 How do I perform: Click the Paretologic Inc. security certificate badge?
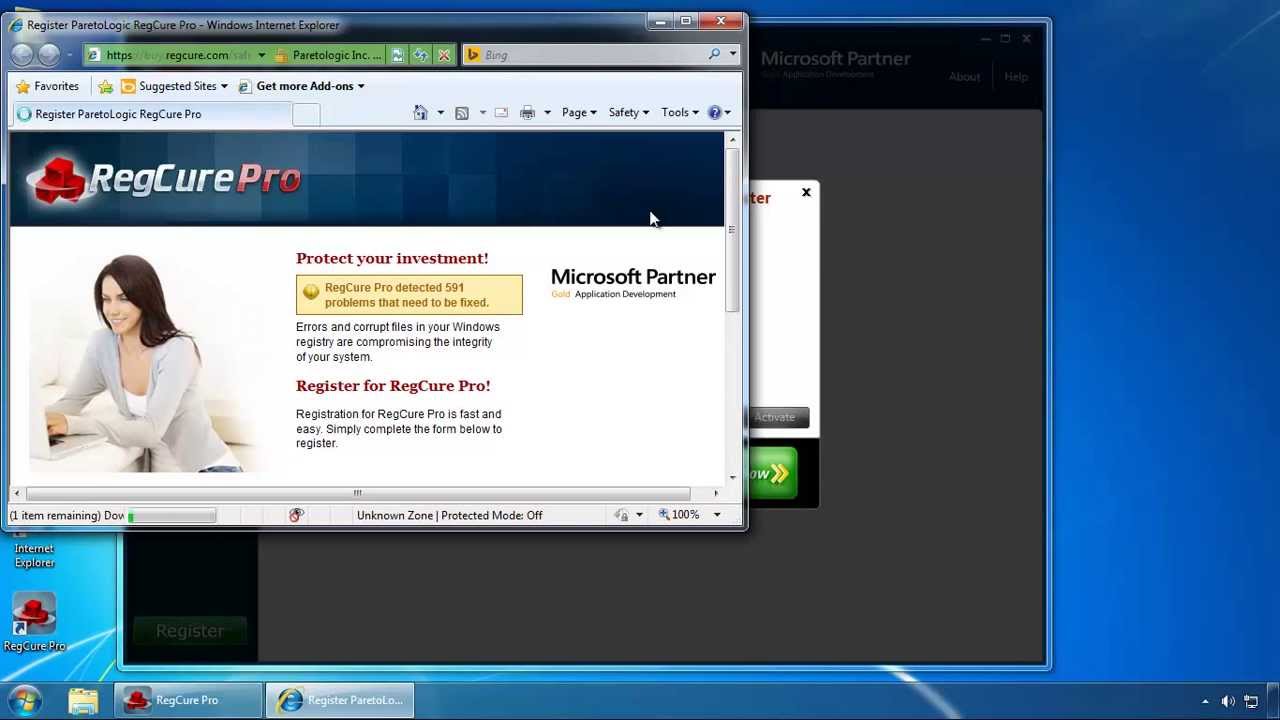[328, 55]
